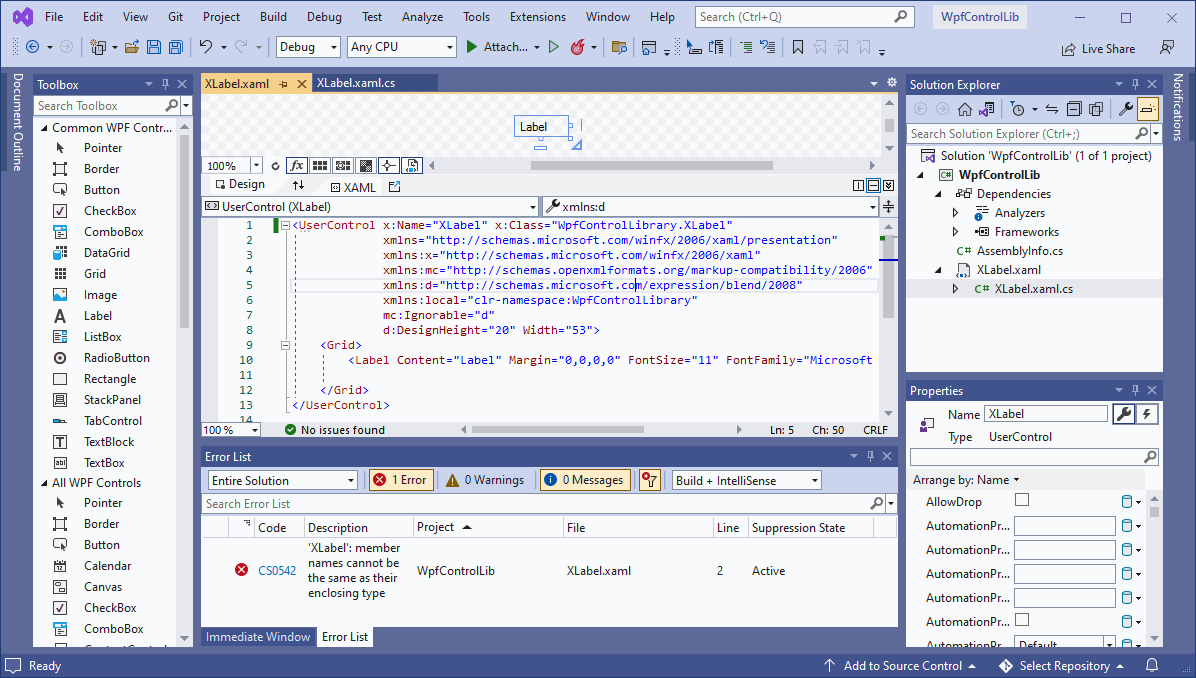This screenshot has width=1196, height=678.
Task: Click the Preview Selected Items icon
Action: coord(1147,109)
